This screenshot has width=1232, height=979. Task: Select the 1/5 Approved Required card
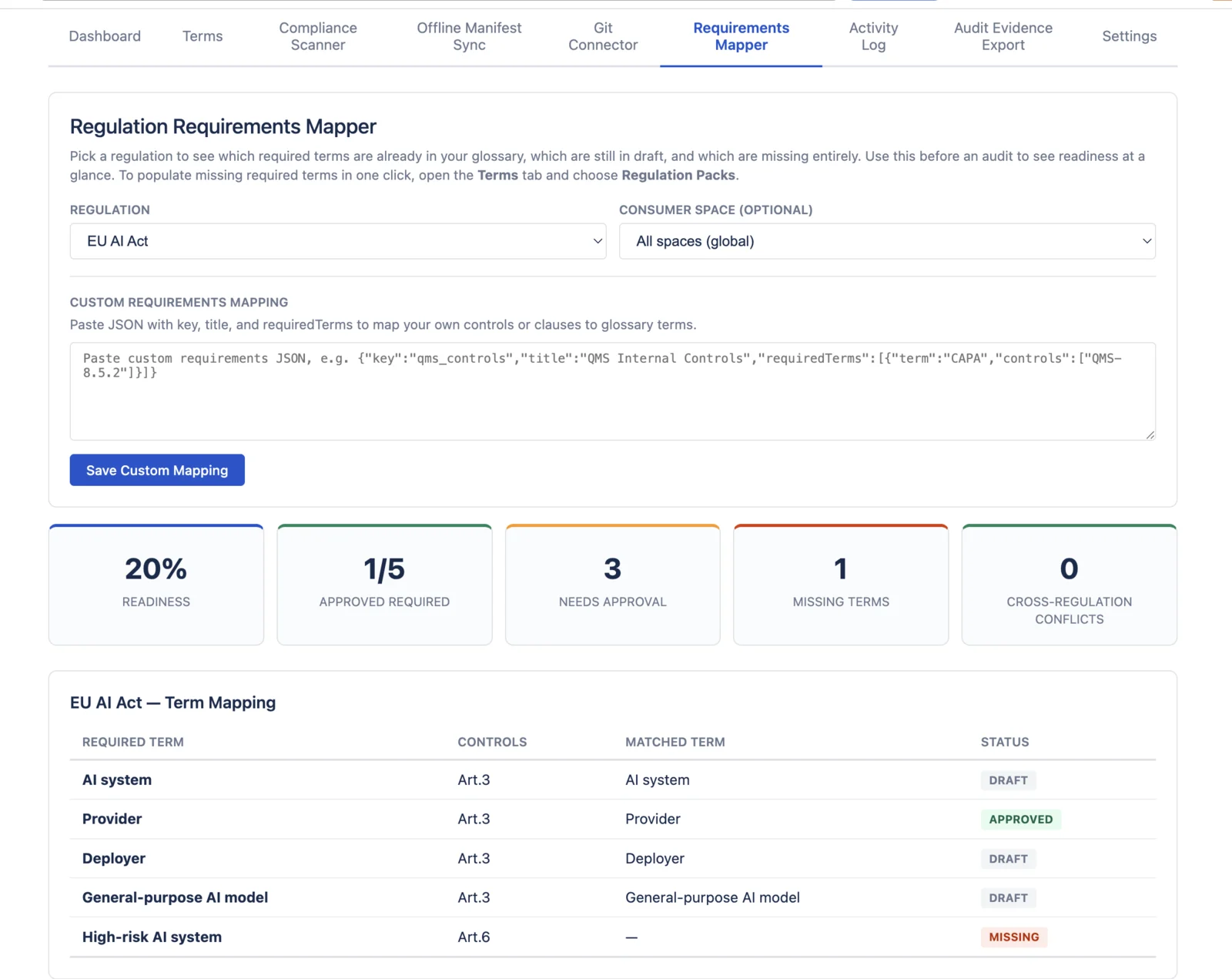(x=384, y=585)
